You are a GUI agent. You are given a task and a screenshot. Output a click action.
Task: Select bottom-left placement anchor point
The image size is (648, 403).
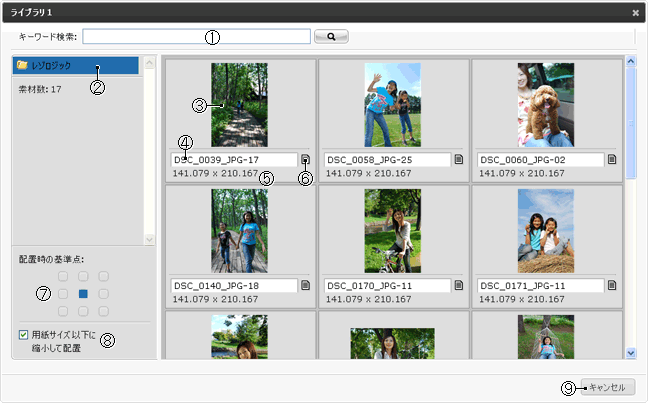(63, 311)
